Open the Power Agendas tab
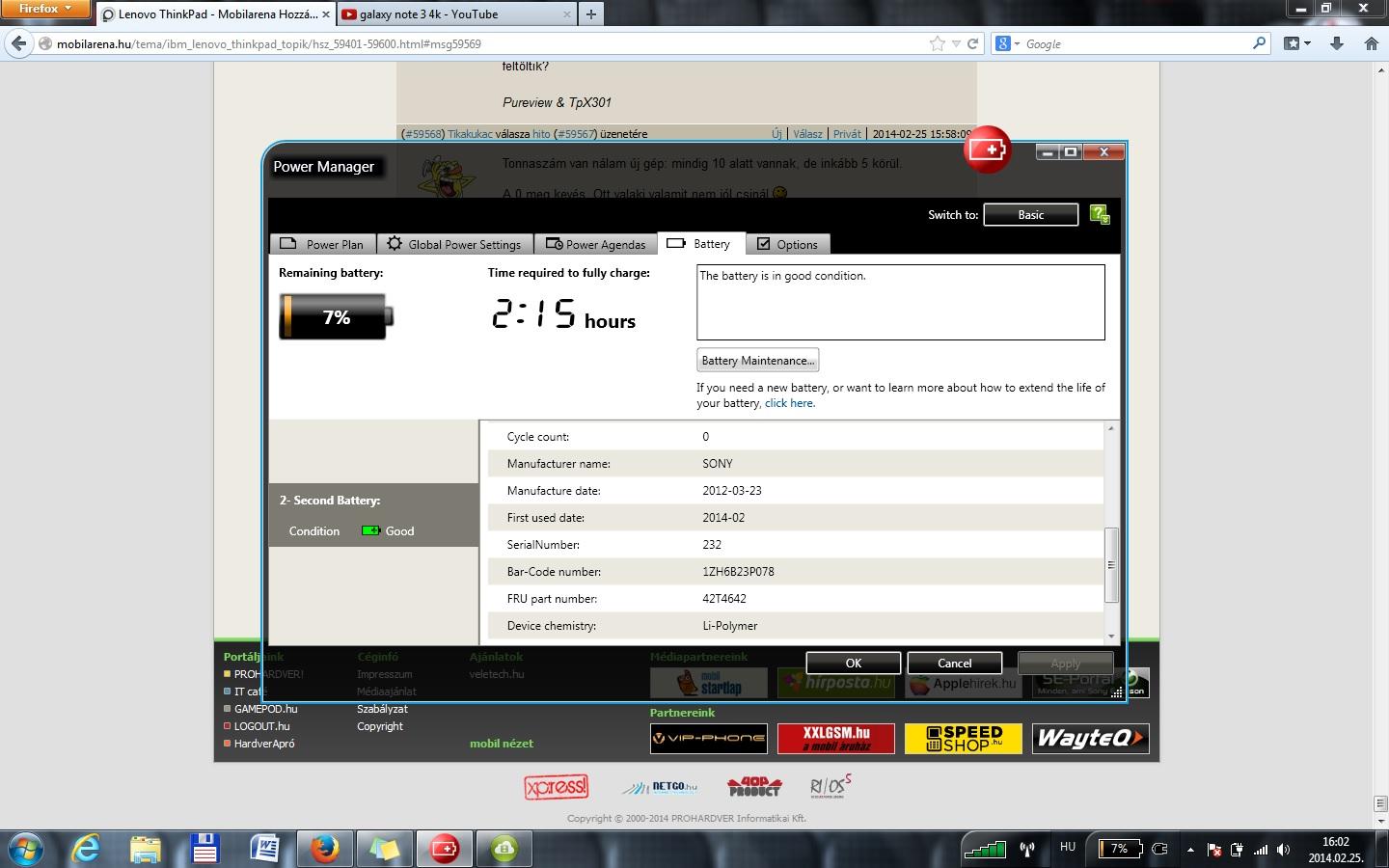This screenshot has height=868, width=1389. [595, 244]
